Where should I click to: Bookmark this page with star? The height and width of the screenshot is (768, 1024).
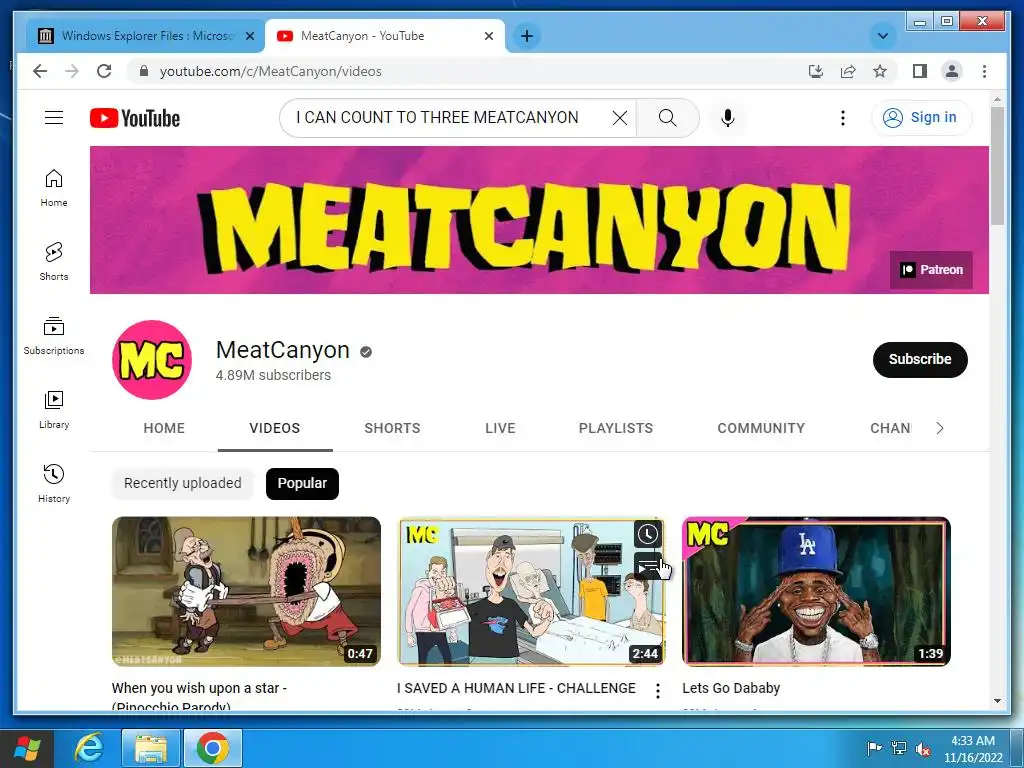(880, 71)
